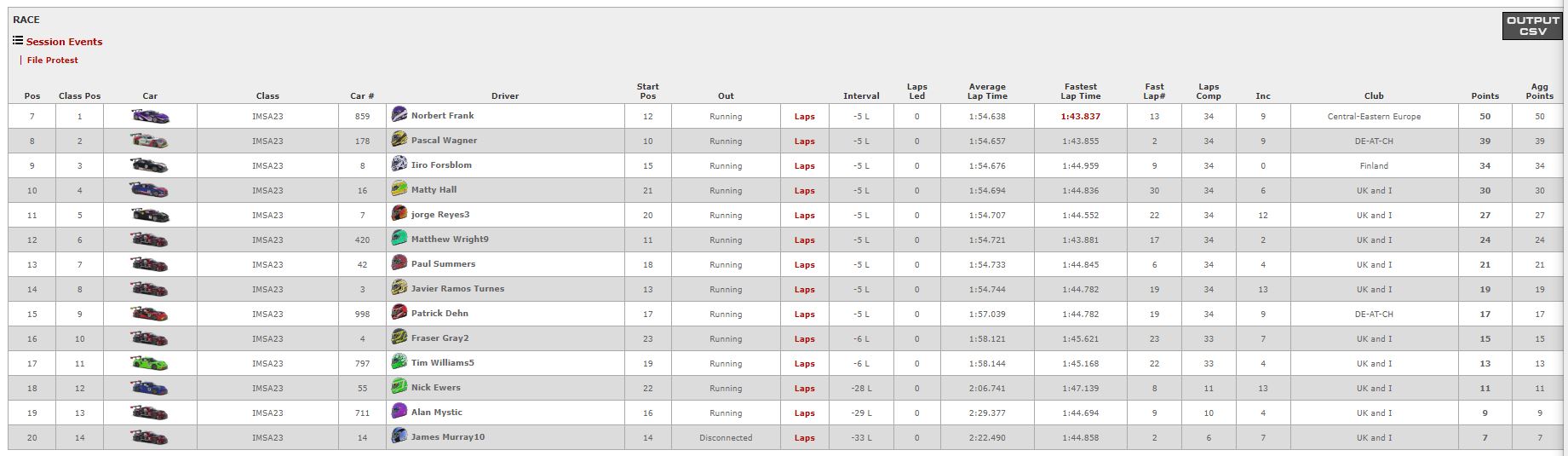Click Iiro Forsblom's helmet icon
Viewport: 1568px width, 456px height.
pyautogui.click(x=399, y=165)
